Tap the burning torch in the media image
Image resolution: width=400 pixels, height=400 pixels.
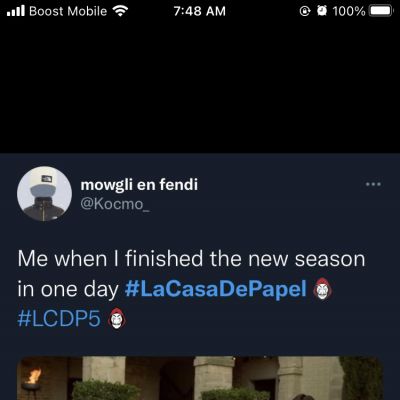[x=33, y=377]
